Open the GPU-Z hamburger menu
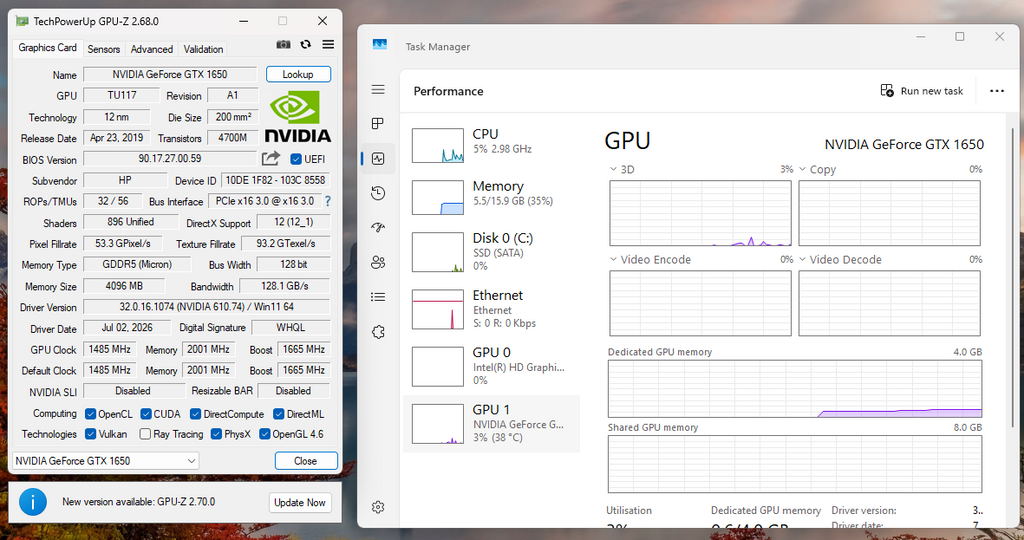 click(328, 44)
